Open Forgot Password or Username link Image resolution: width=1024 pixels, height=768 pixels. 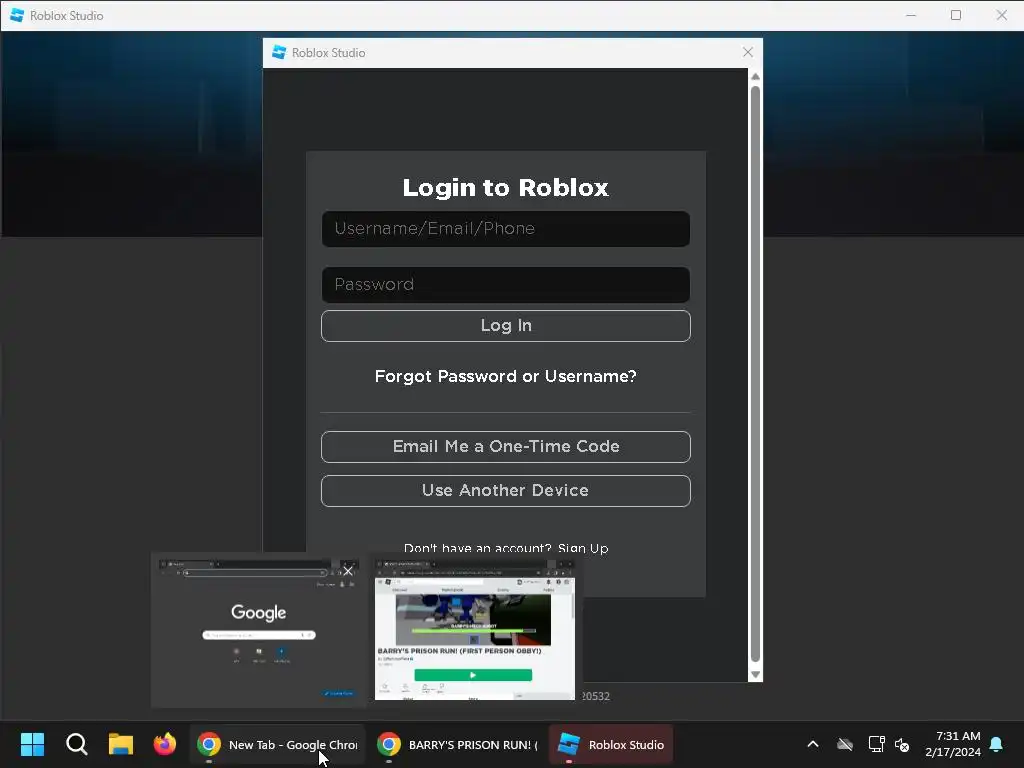pos(505,376)
